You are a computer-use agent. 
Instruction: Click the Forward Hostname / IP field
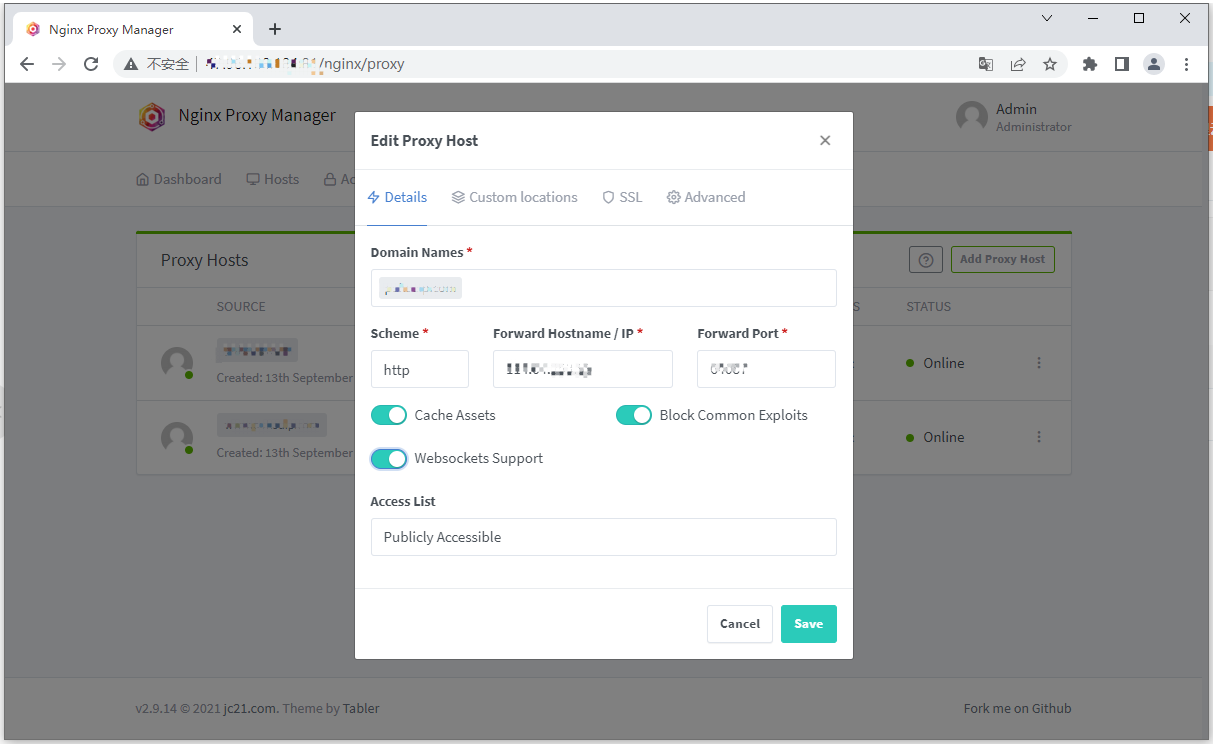click(x=582, y=369)
